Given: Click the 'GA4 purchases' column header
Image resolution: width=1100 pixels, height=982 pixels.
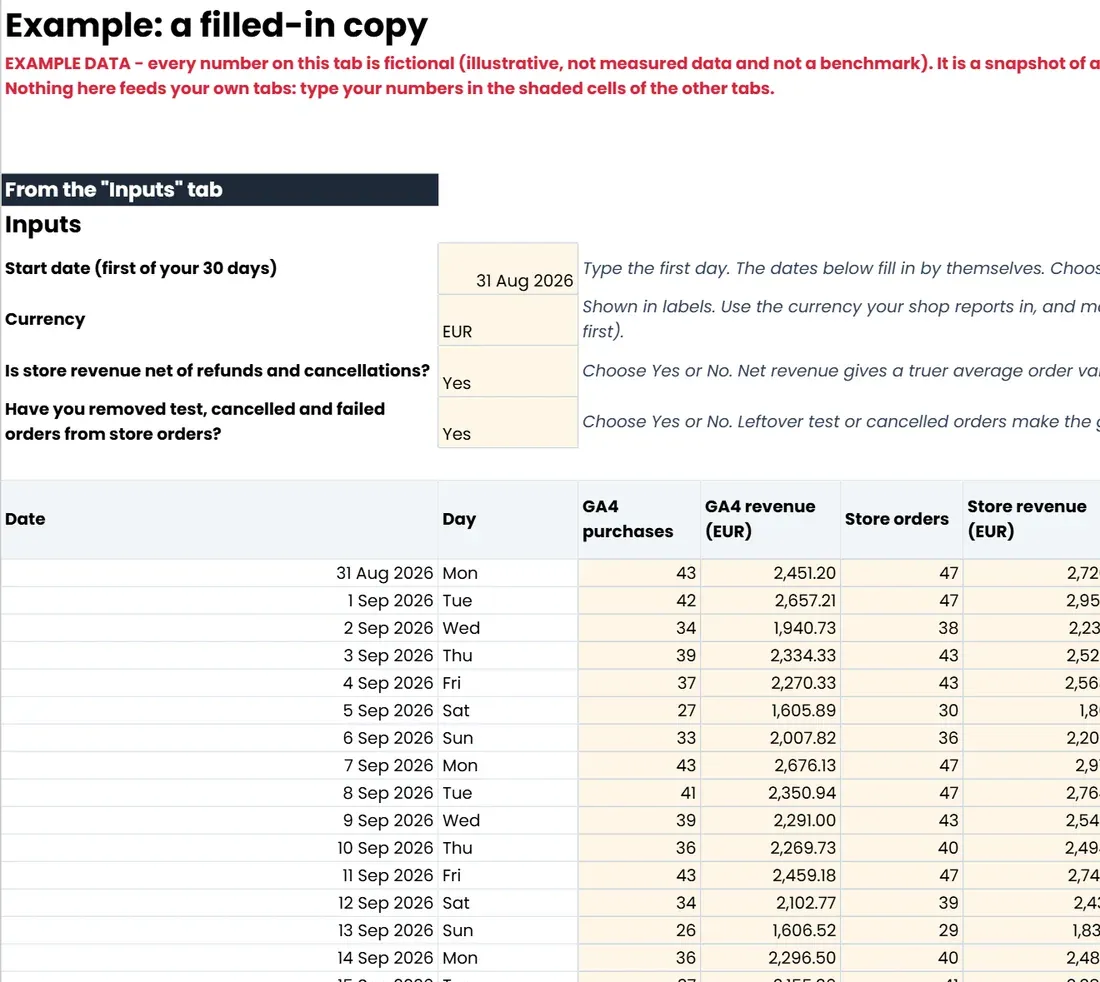Looking at the screenshot, I should point(639,519).
